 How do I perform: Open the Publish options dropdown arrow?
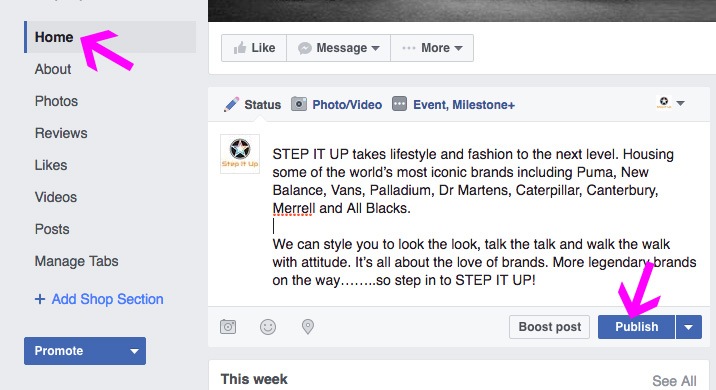pyautogui.click(x=689, y=327)
